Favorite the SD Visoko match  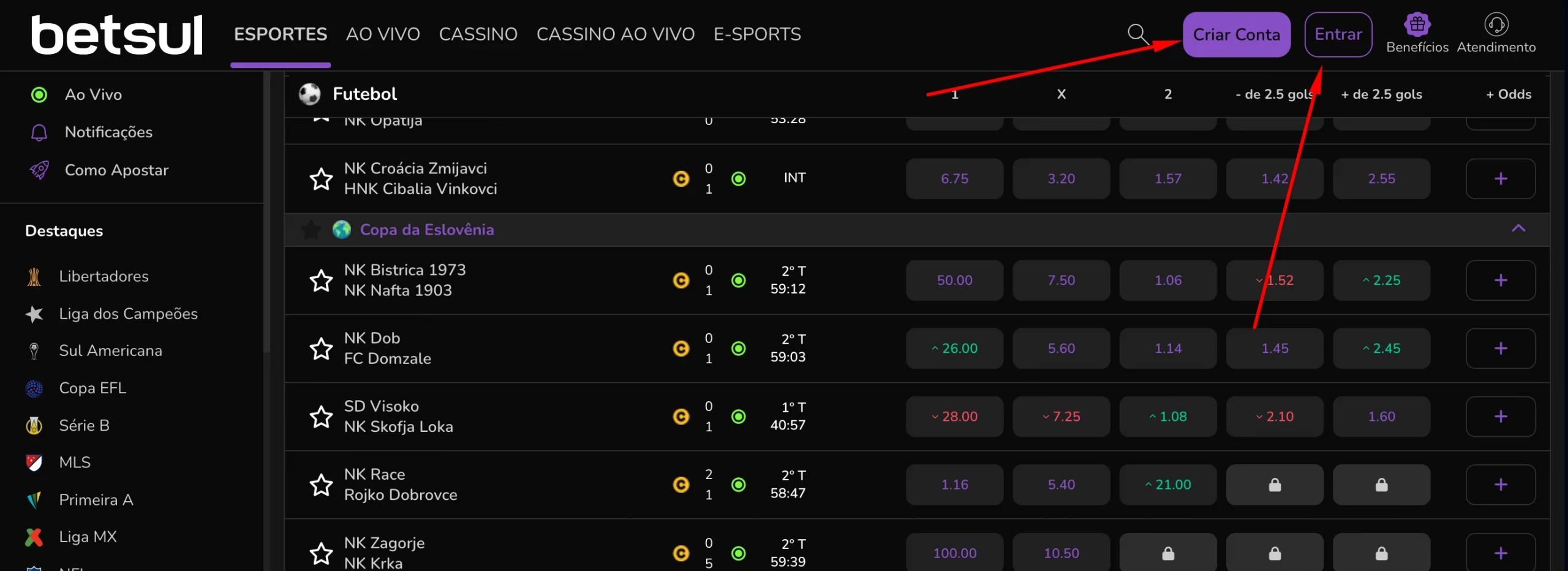click(x=321, y=417)
